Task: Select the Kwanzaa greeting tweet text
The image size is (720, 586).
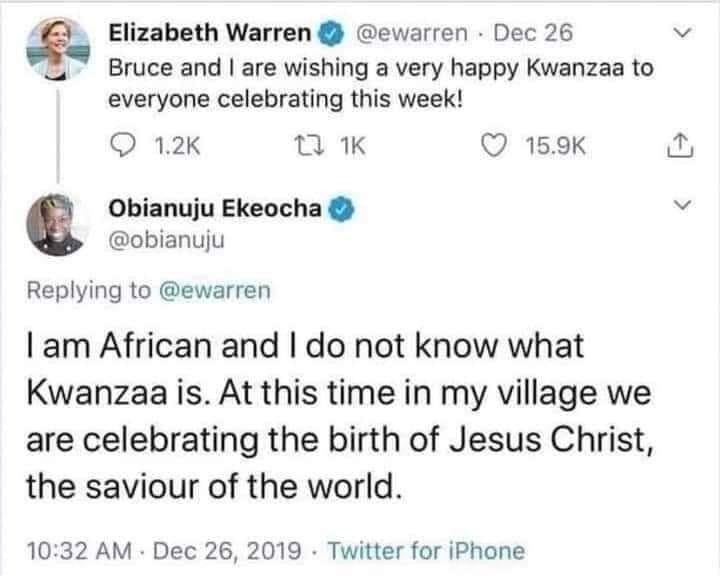Action: (381, 83)
